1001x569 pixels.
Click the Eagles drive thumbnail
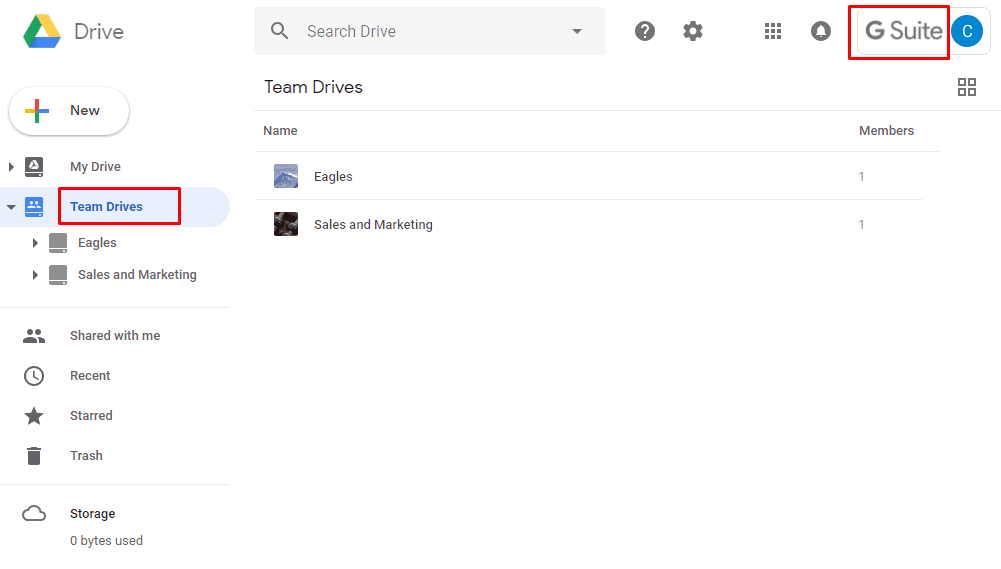(x=286, y=176)
